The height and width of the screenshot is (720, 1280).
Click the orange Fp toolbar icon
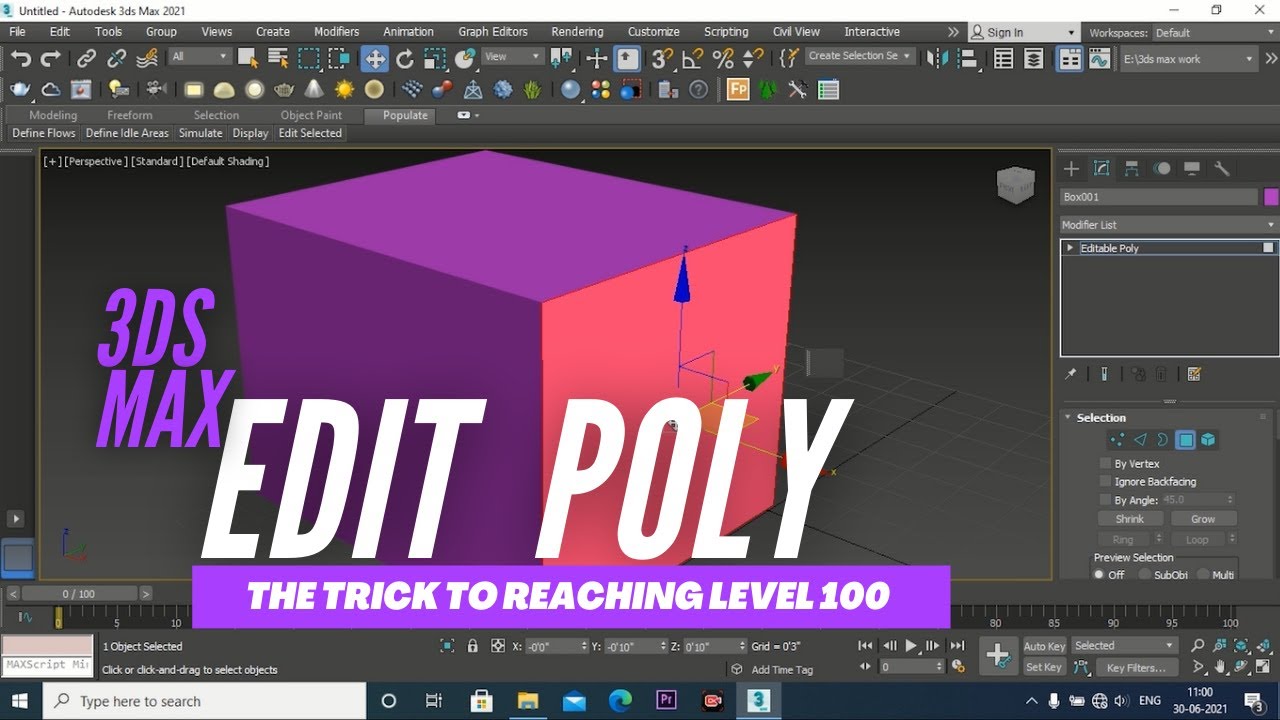point(738,90)
